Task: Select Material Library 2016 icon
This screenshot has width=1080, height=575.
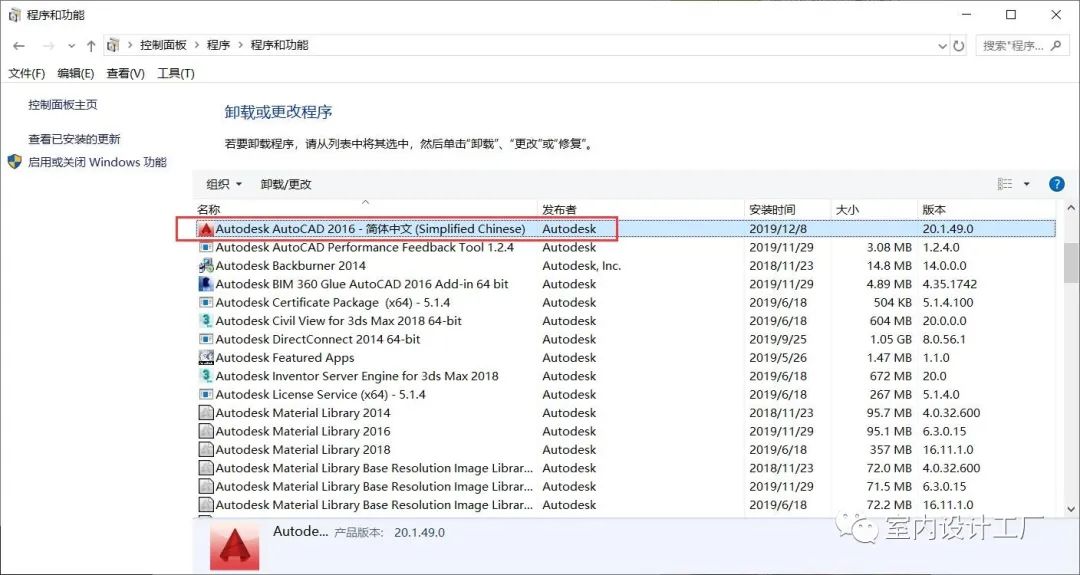Action: [x=205, y=431]
